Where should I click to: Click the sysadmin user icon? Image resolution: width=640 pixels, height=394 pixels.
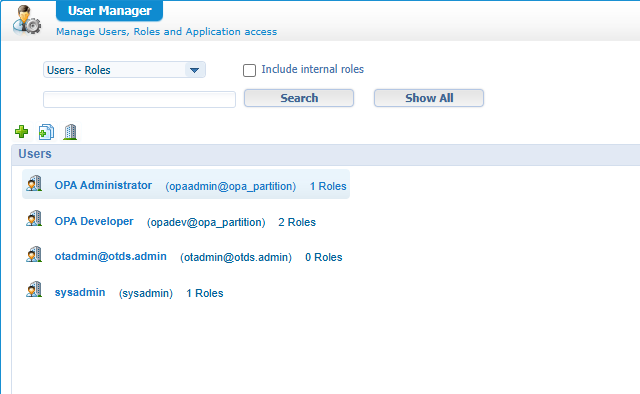(x=34, y=289)
